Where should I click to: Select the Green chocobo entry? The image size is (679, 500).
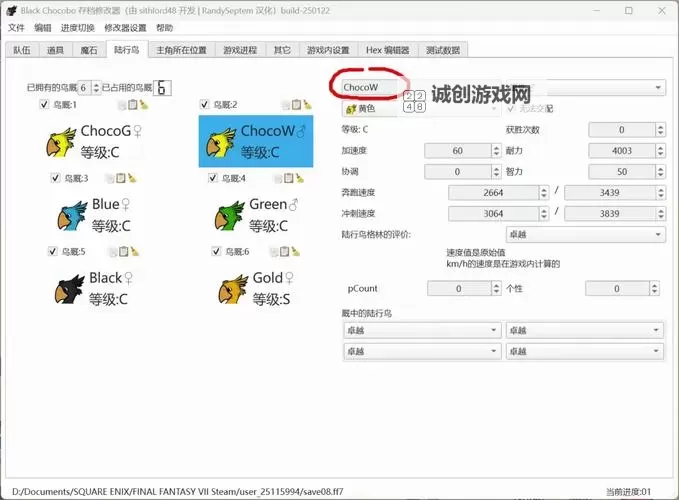tap(257, 215)
